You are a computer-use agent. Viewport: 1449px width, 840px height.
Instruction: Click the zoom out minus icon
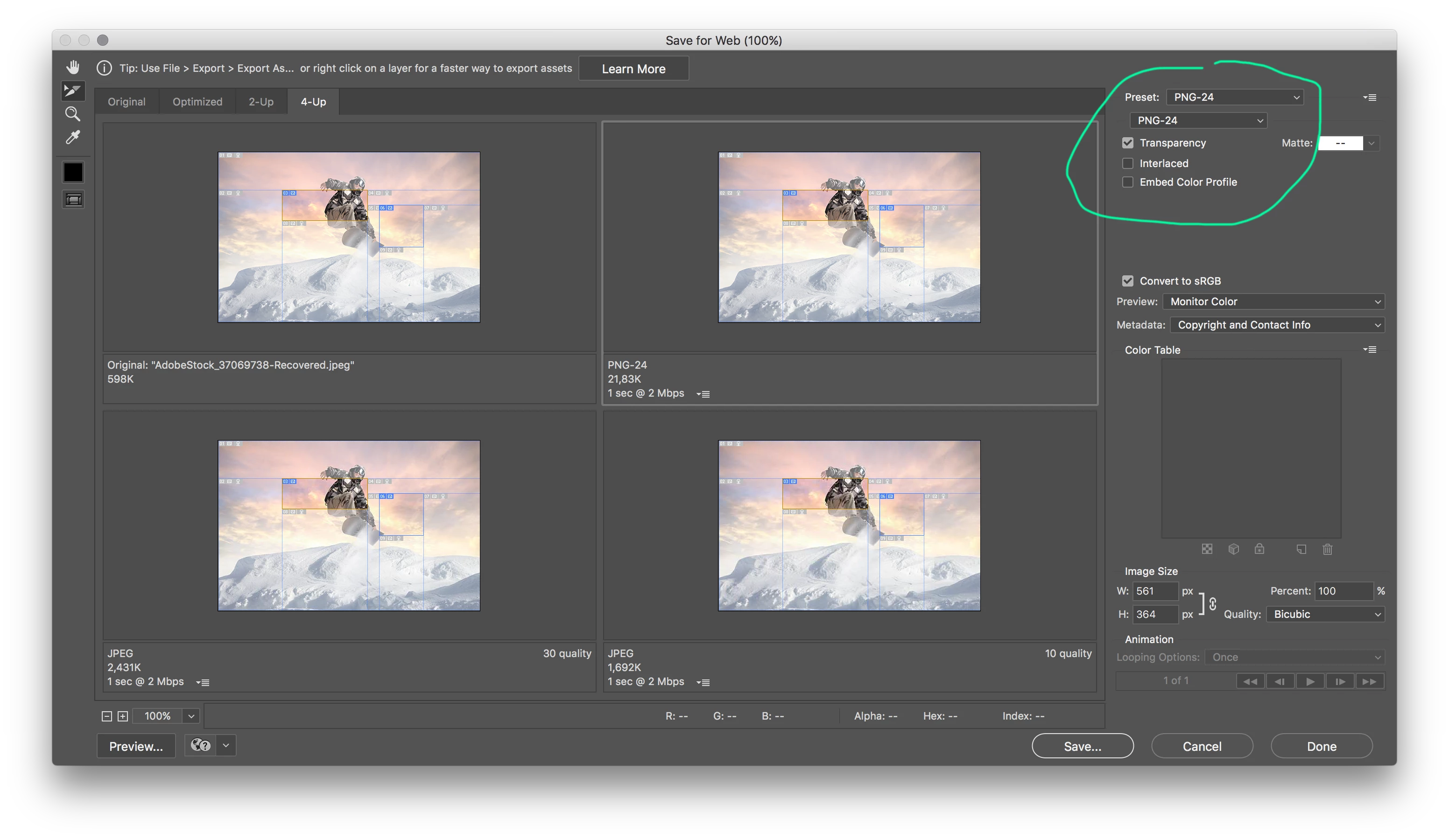[106, 716]
